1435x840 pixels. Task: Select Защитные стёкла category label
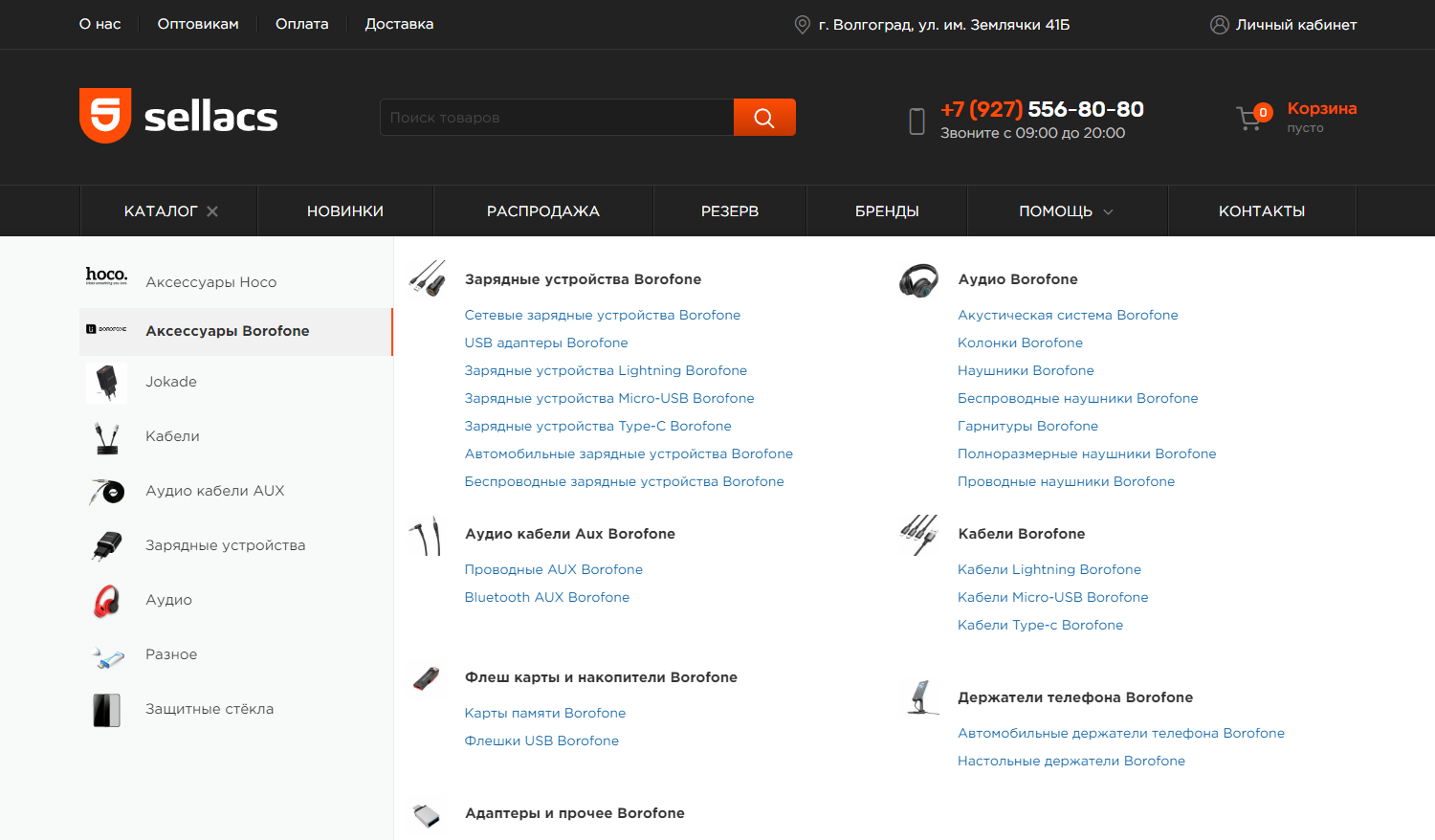pyautogui.click(x=210, y=709)
